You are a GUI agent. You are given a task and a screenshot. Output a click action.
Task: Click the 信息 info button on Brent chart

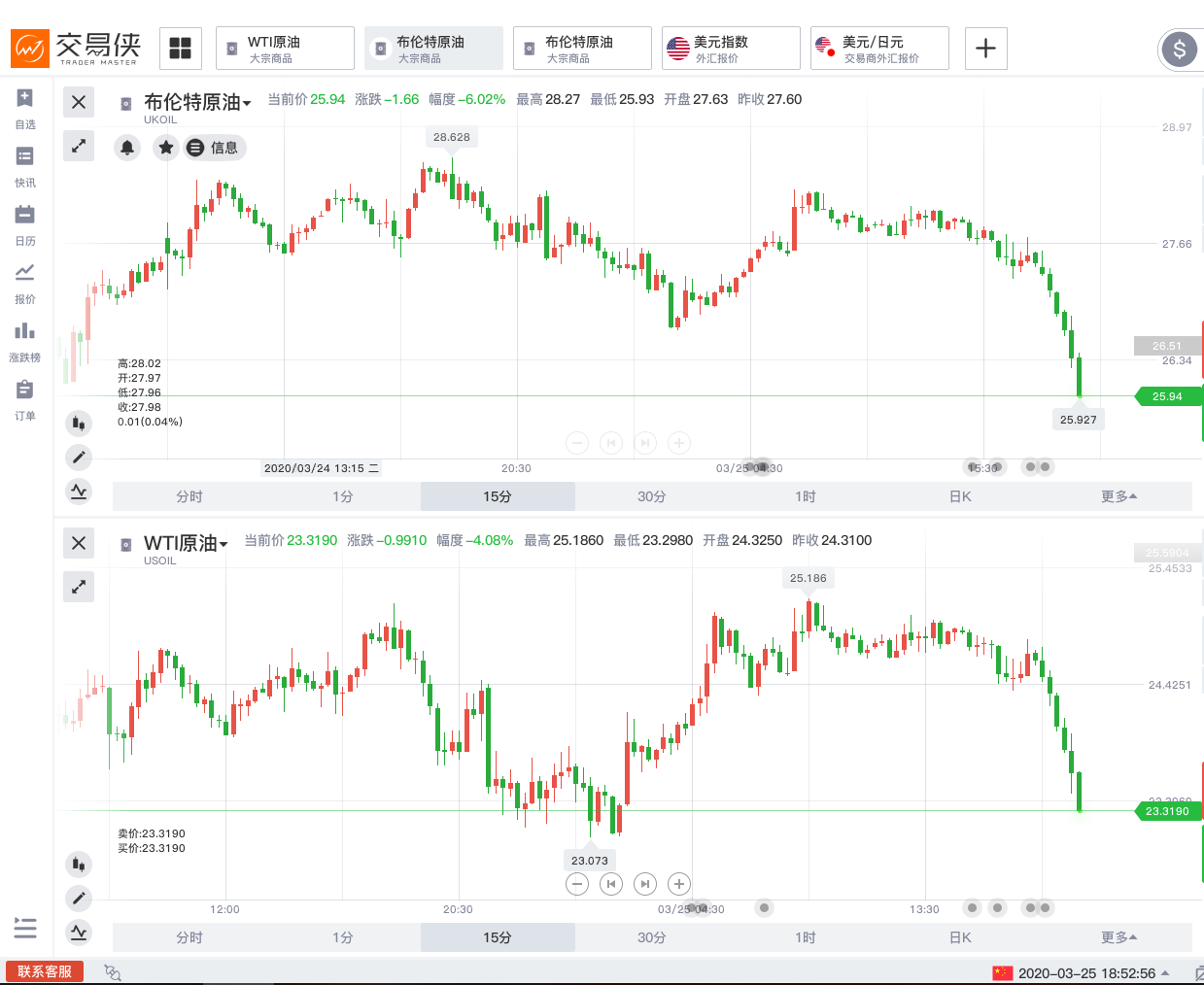[x=215, y=148]
